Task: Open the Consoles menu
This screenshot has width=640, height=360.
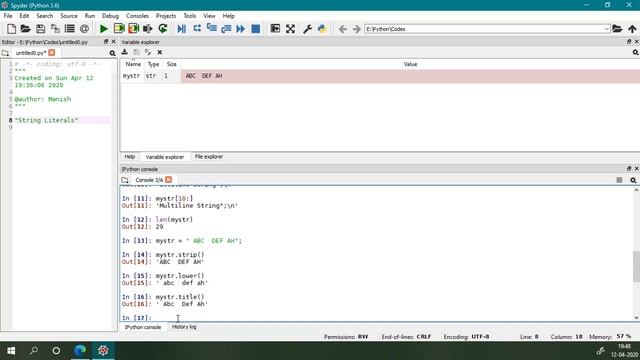Action: coord(138,16)
